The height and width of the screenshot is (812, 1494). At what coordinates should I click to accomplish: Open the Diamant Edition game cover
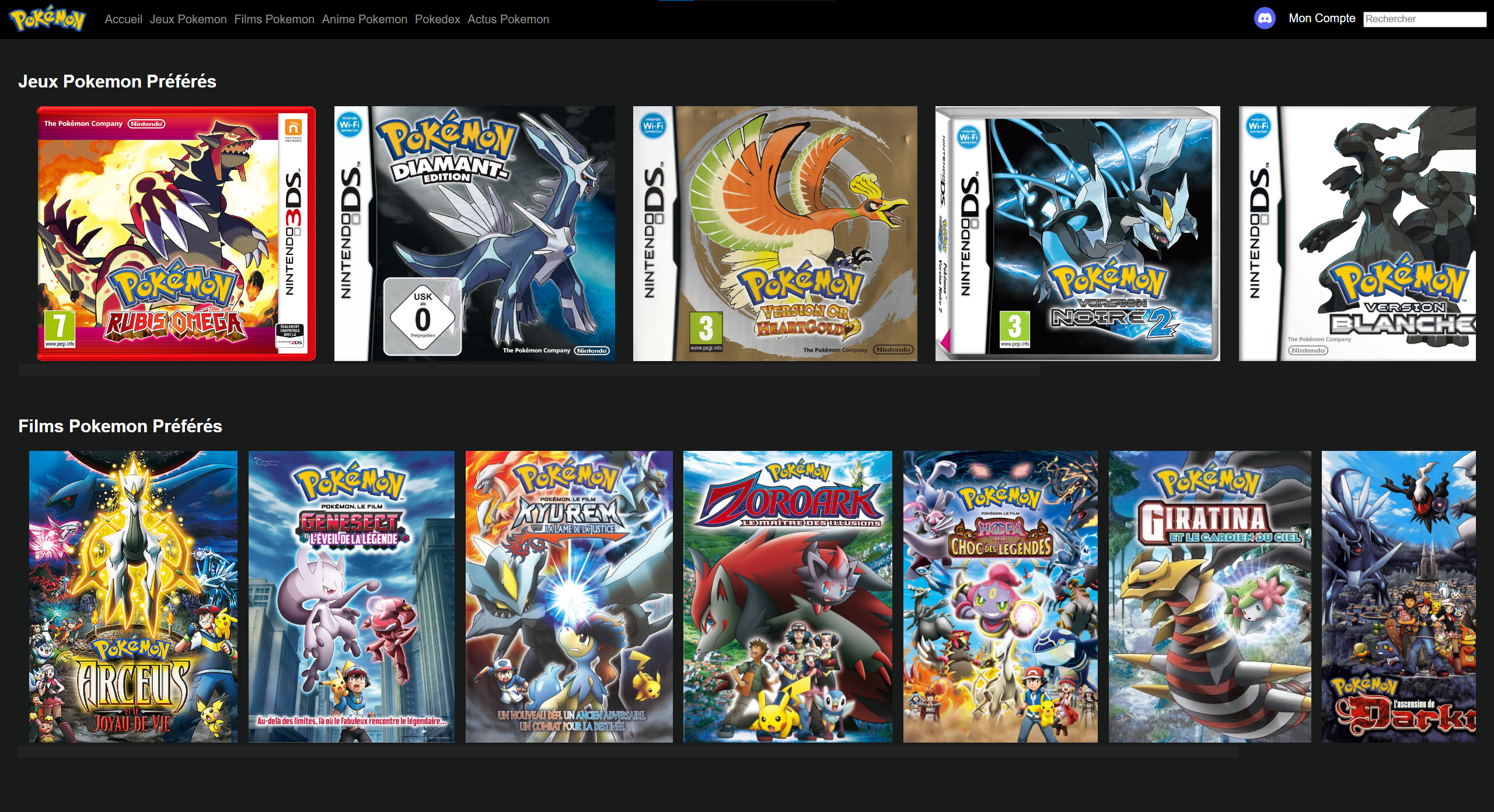(x=474, y=233)
